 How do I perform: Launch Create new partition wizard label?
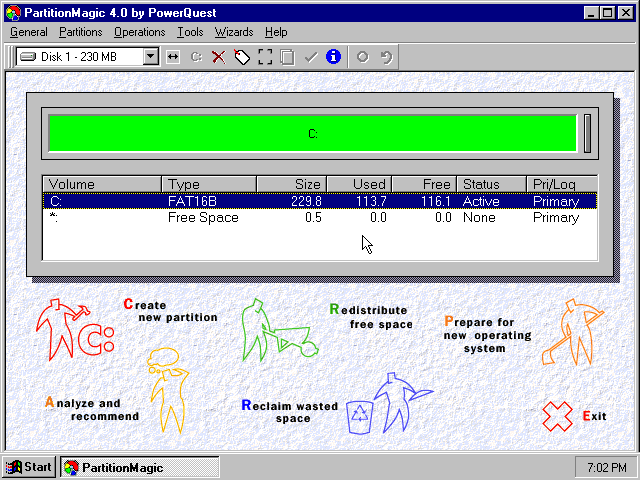[x=170, y=311]
